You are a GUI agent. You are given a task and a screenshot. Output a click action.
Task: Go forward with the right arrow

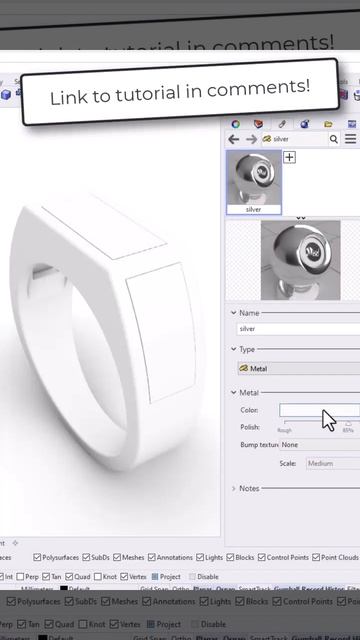click(251, 139)
